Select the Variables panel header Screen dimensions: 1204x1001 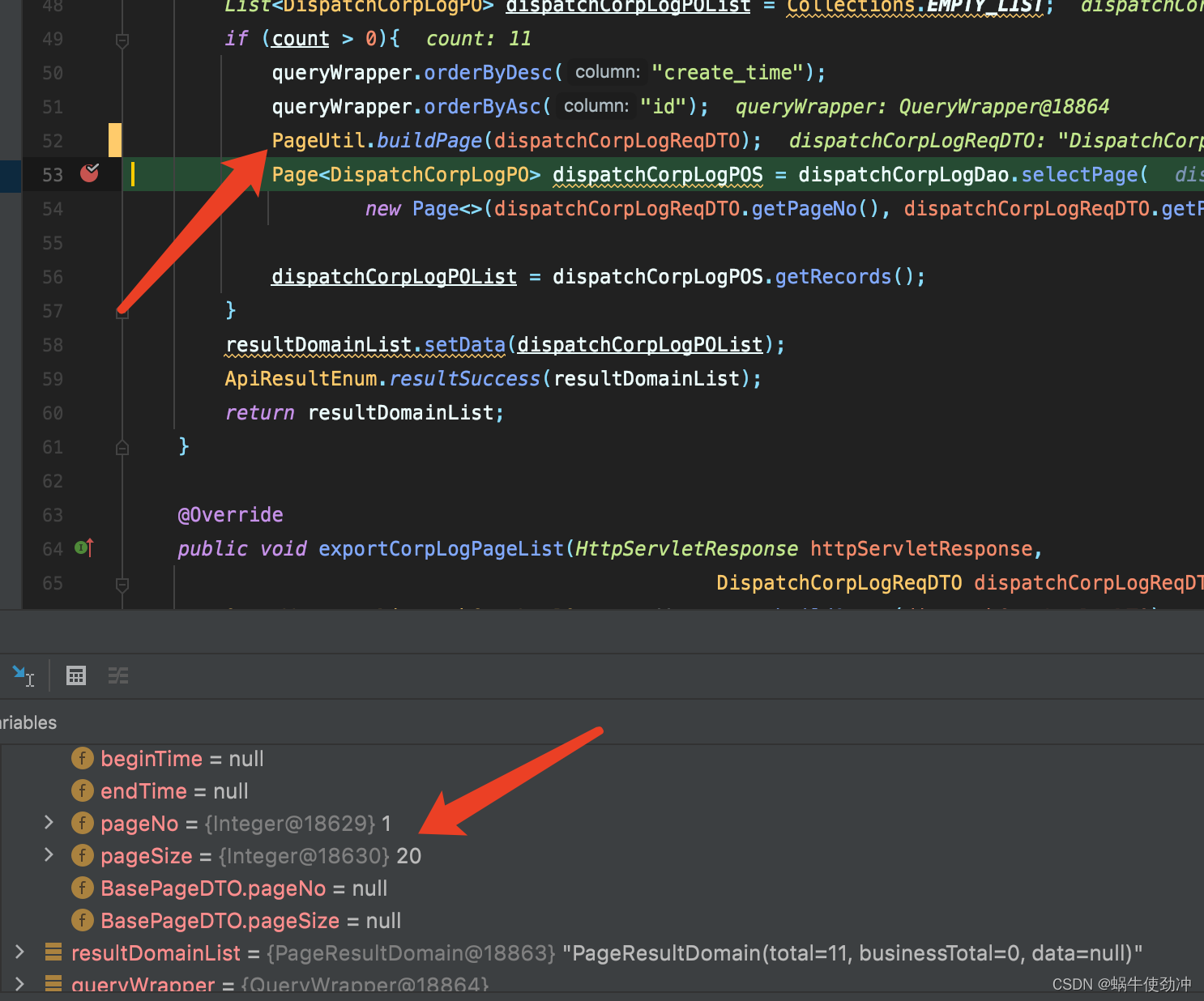pyautogui.click(x=28, y=722)
